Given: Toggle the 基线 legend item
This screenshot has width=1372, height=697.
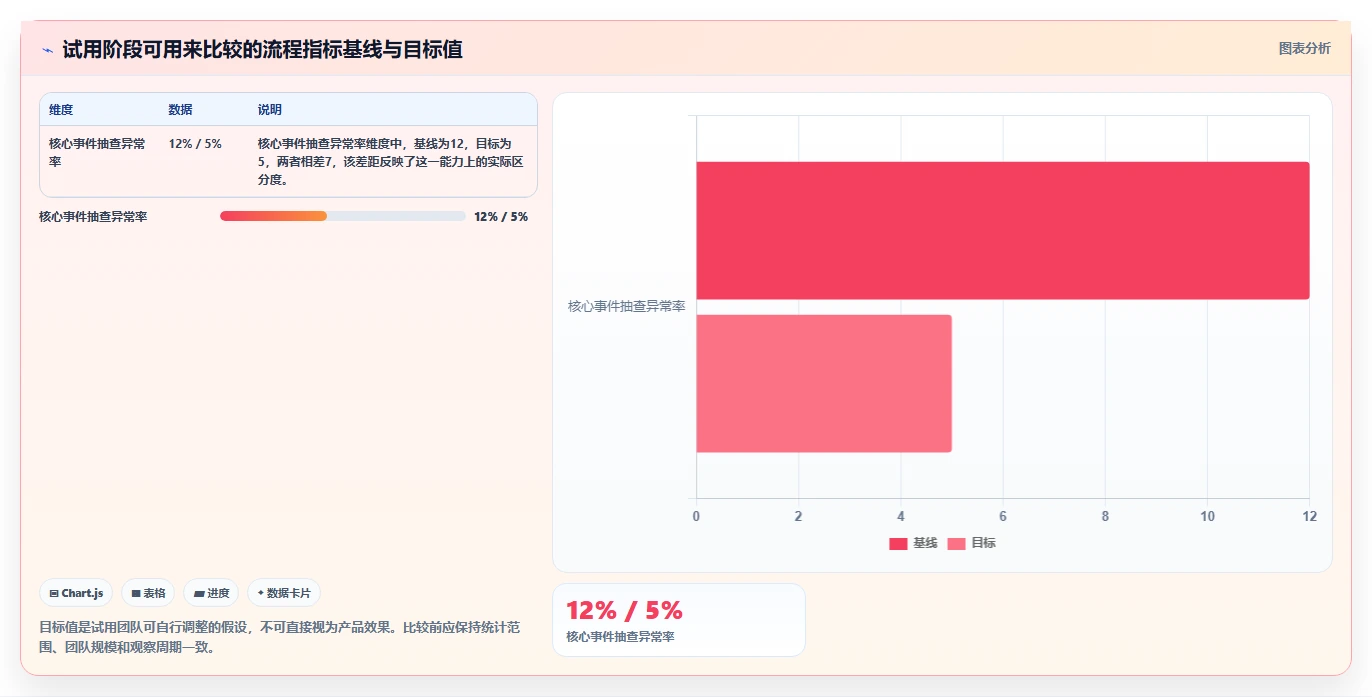Looking at the screenshot, I should pyautogui.click(x=913, y=543).
